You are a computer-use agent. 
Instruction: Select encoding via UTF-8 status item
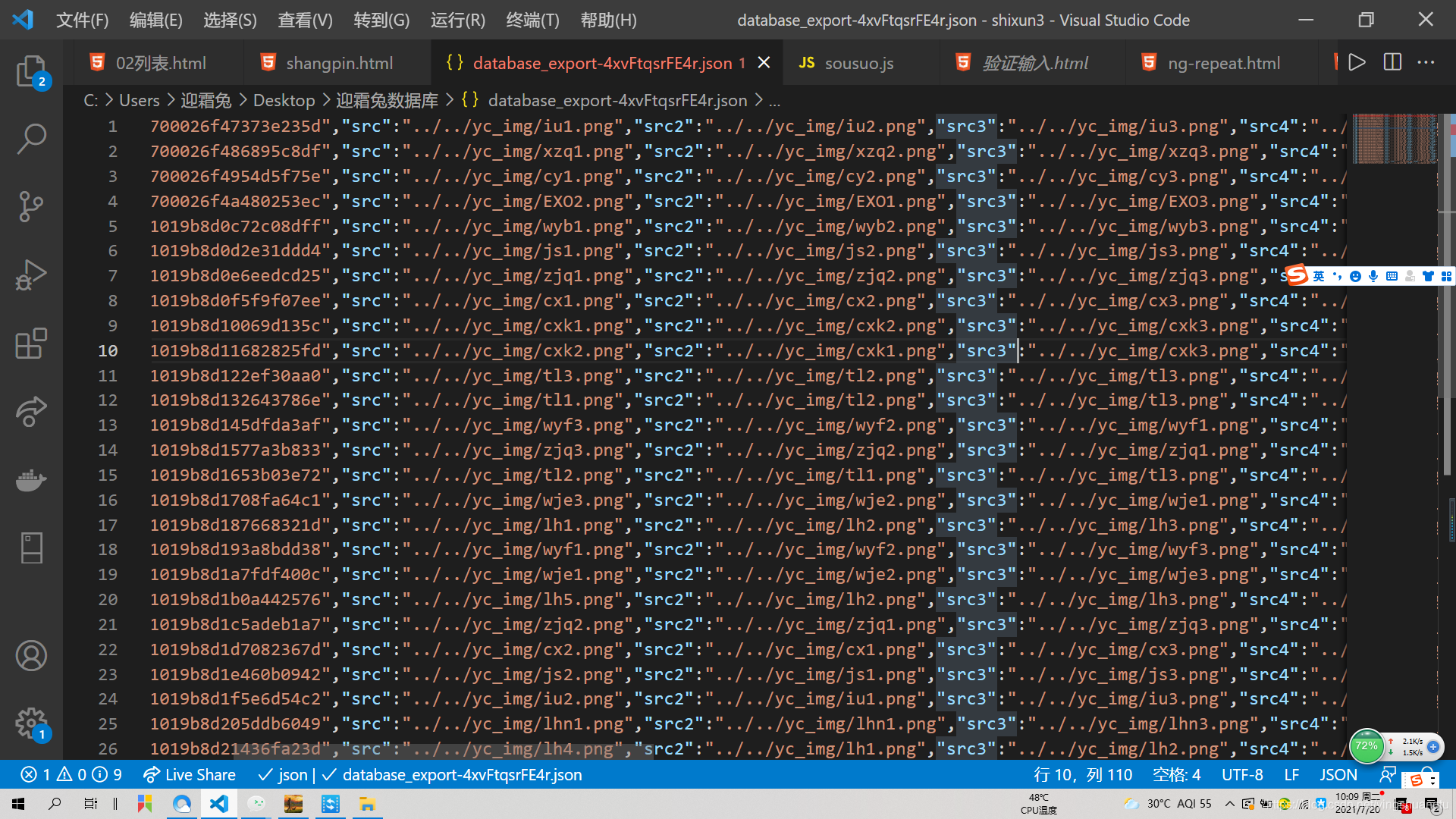click(x=1242, y=774)
